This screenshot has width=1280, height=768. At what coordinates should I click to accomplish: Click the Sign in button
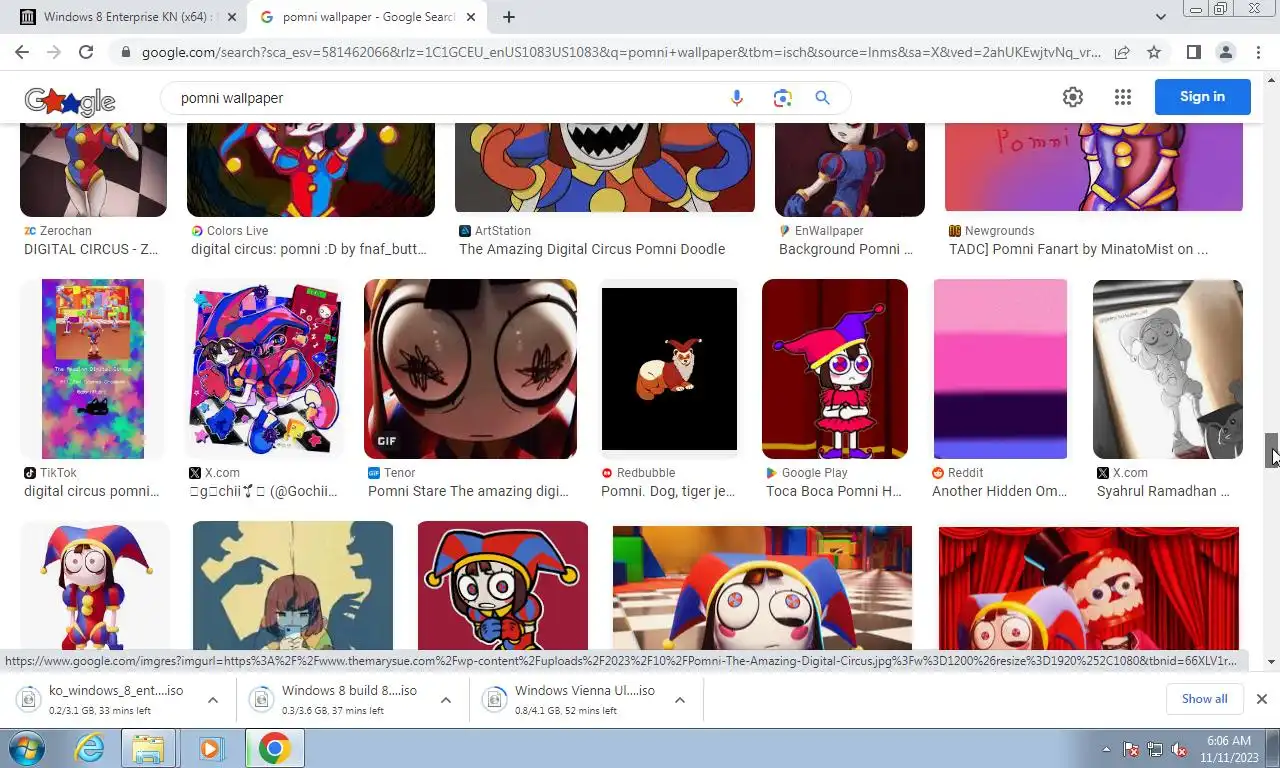click(1202, 97)
